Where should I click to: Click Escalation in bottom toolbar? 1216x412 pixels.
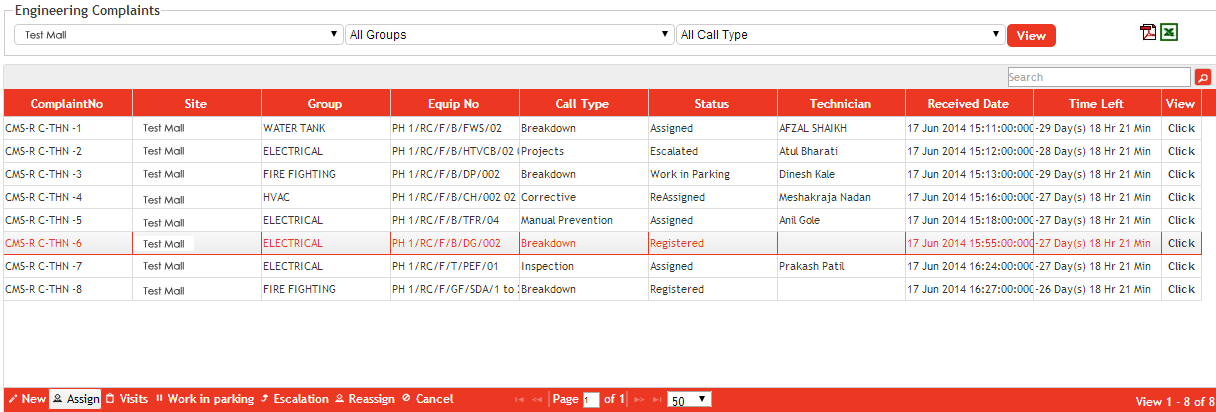point(295,399)
